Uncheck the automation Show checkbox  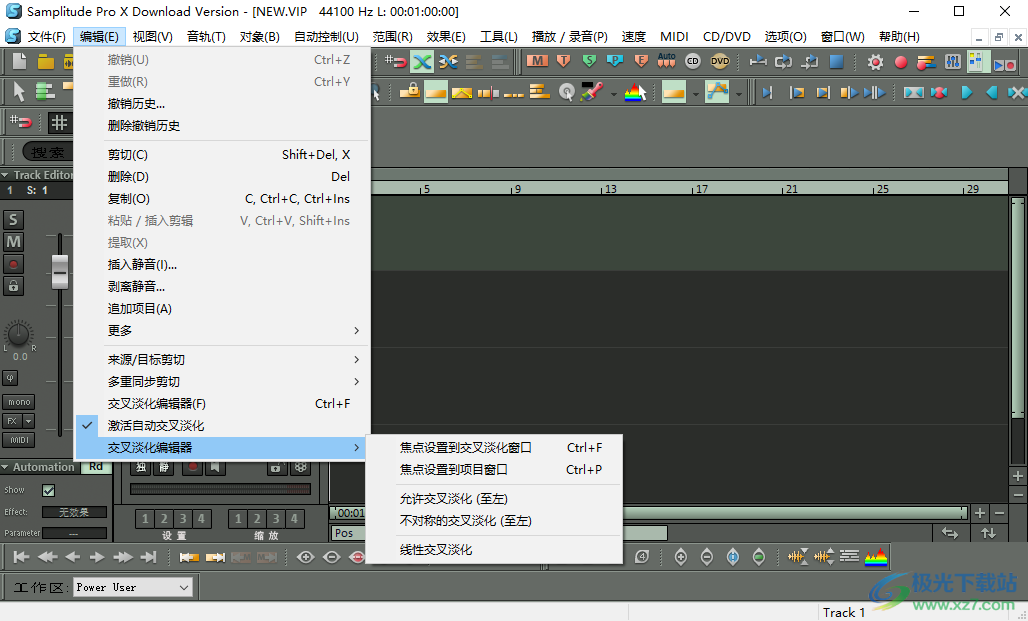click(49, 490)
